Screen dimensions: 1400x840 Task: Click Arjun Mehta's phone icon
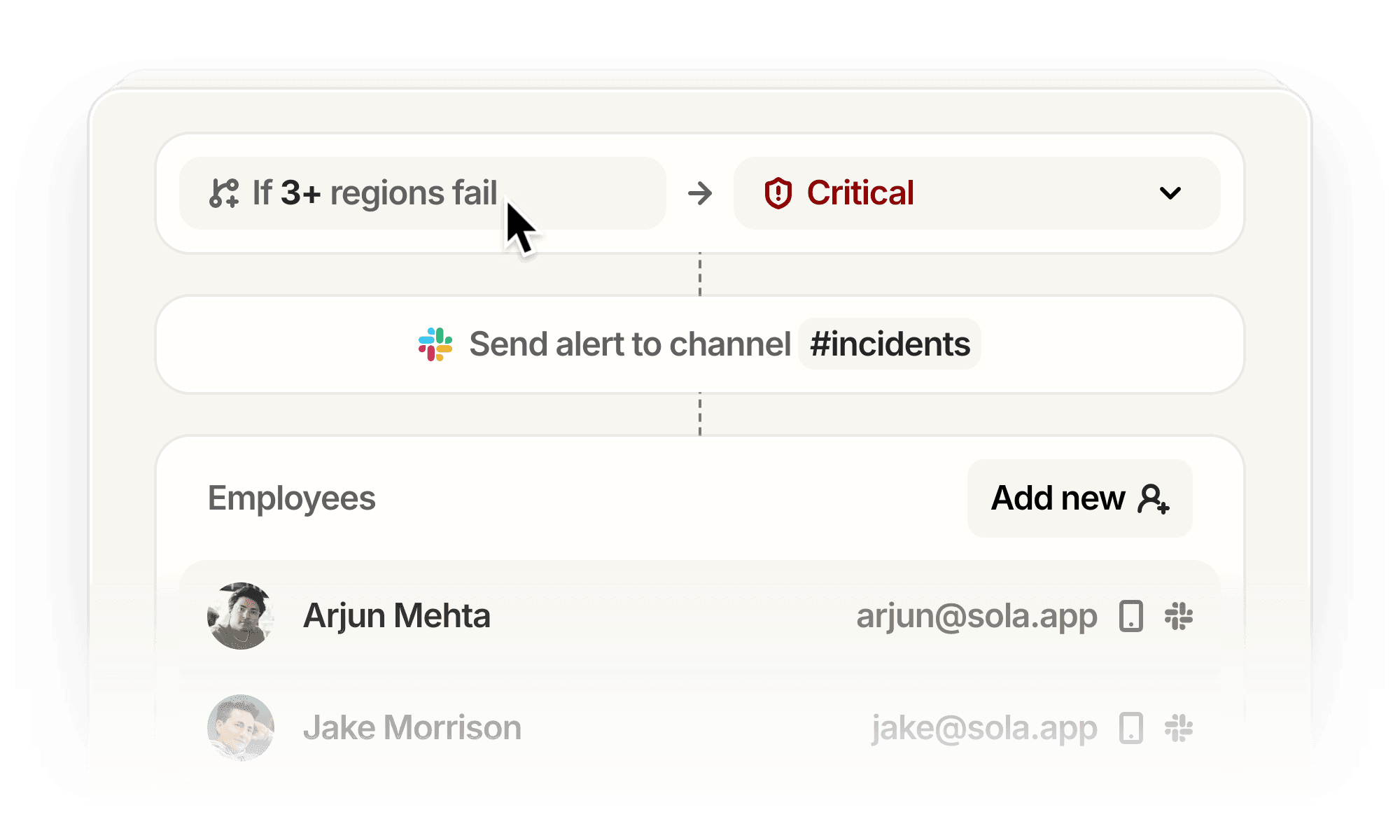click(x=1130, y=616)
